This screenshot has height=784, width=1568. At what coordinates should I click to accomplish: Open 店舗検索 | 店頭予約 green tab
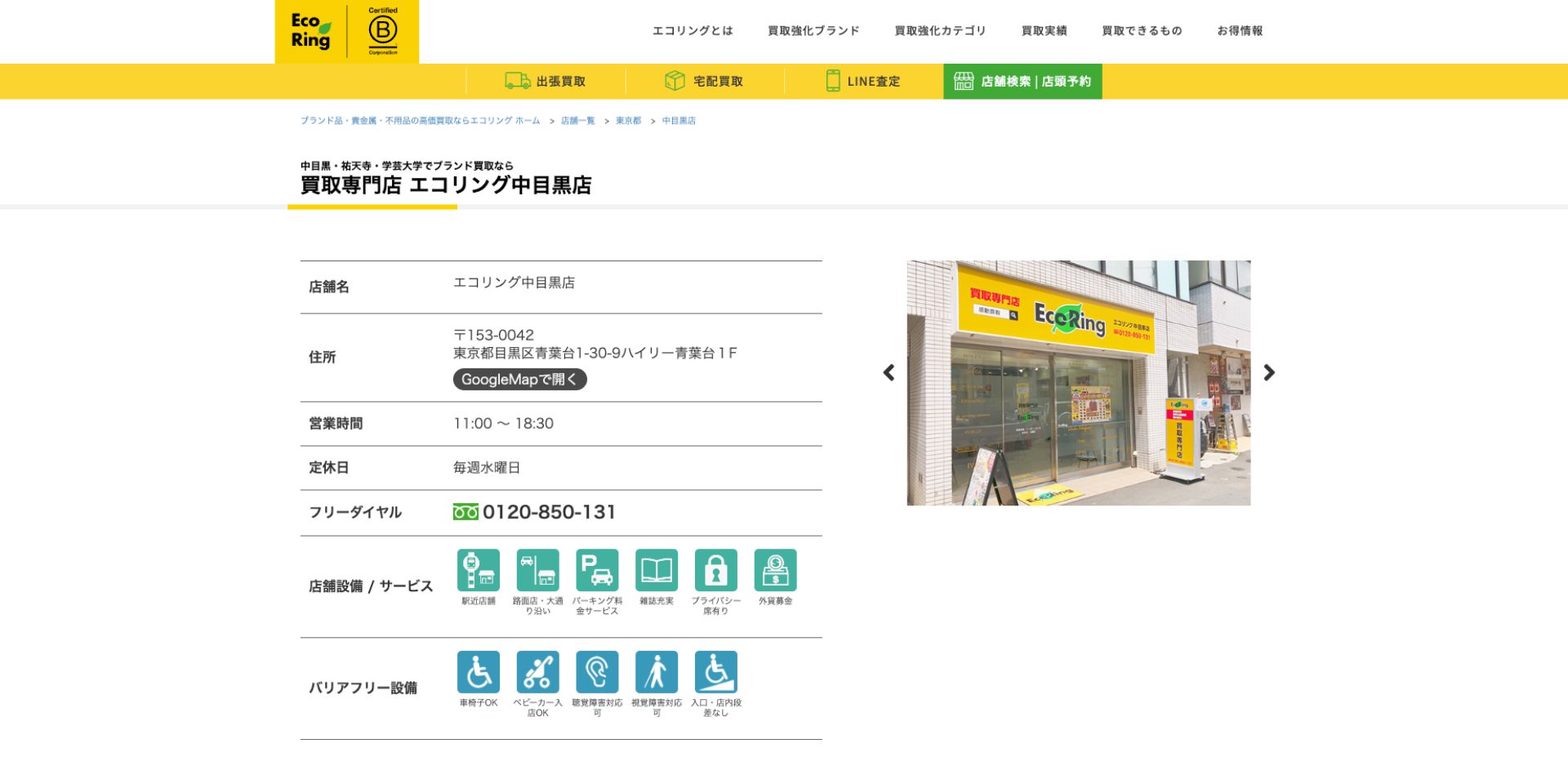[1022, 81]
